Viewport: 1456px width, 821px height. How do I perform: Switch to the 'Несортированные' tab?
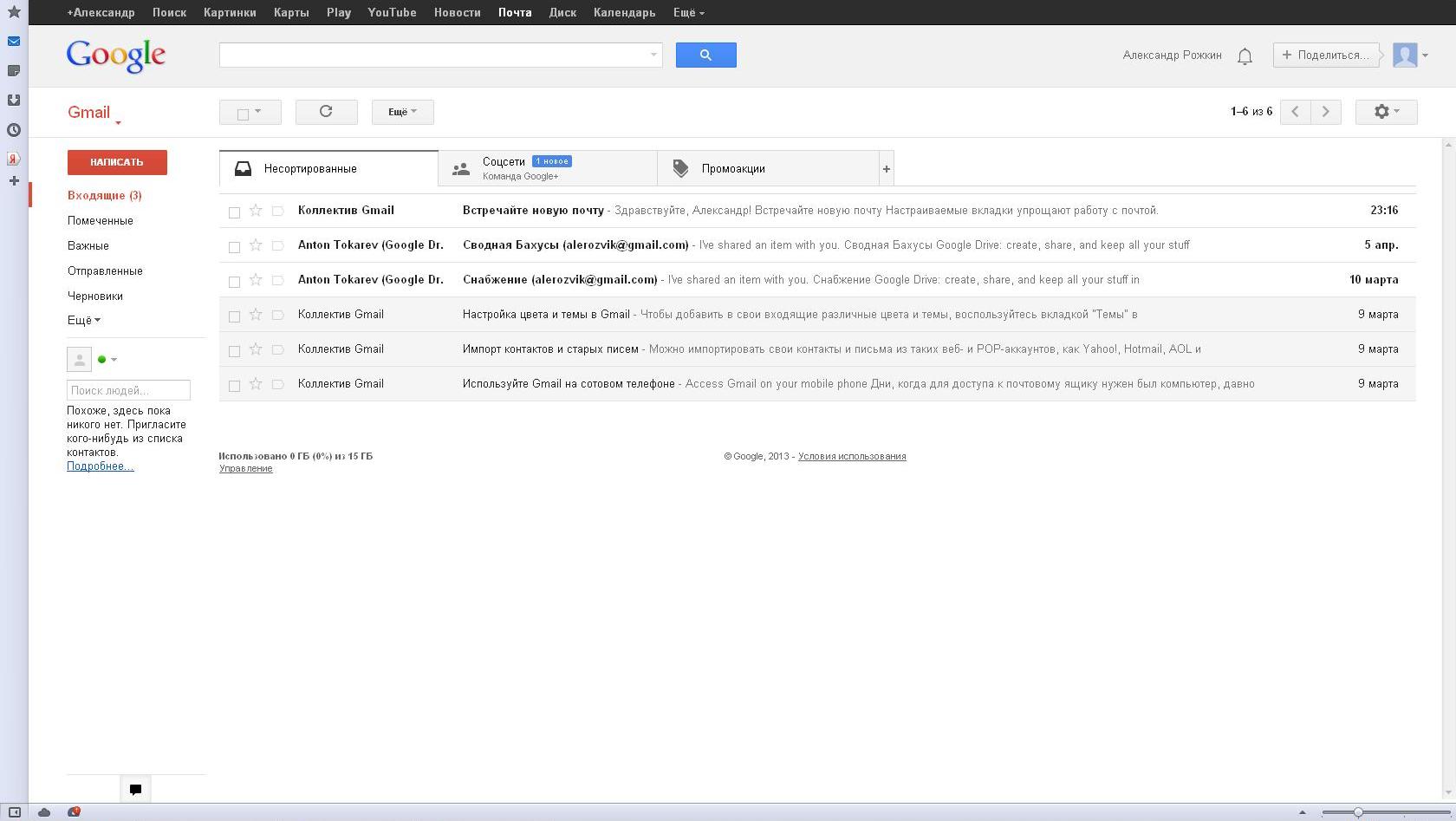click(x=328, y=168)
